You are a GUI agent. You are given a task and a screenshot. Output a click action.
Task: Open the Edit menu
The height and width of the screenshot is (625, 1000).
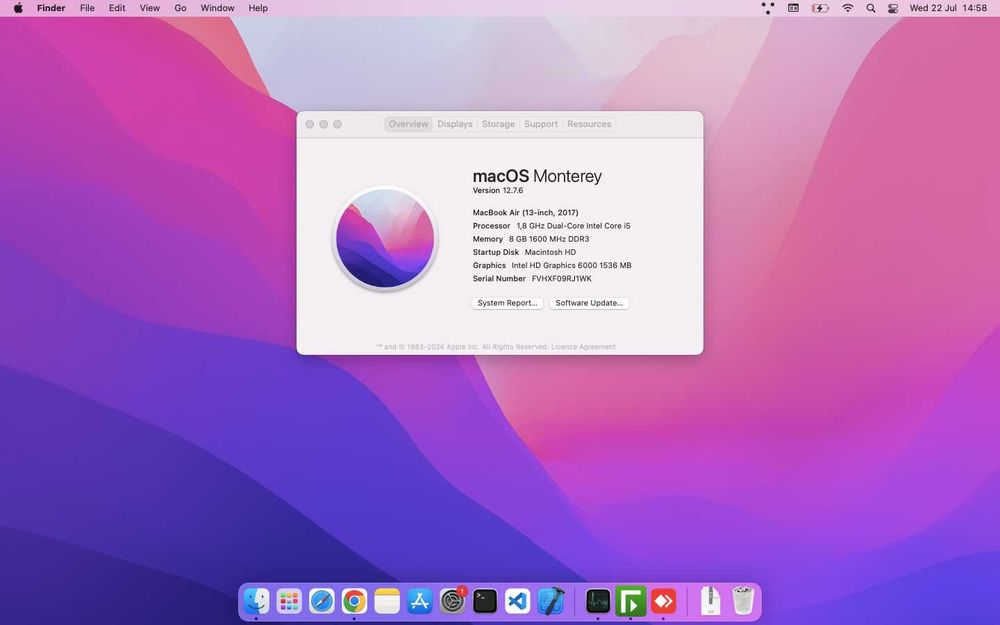coord(117,8)
